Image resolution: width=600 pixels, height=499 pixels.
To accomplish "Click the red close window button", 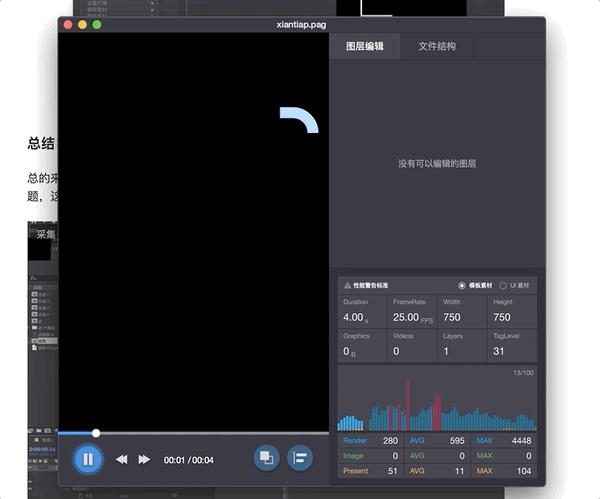I will (x=68, y=24).
